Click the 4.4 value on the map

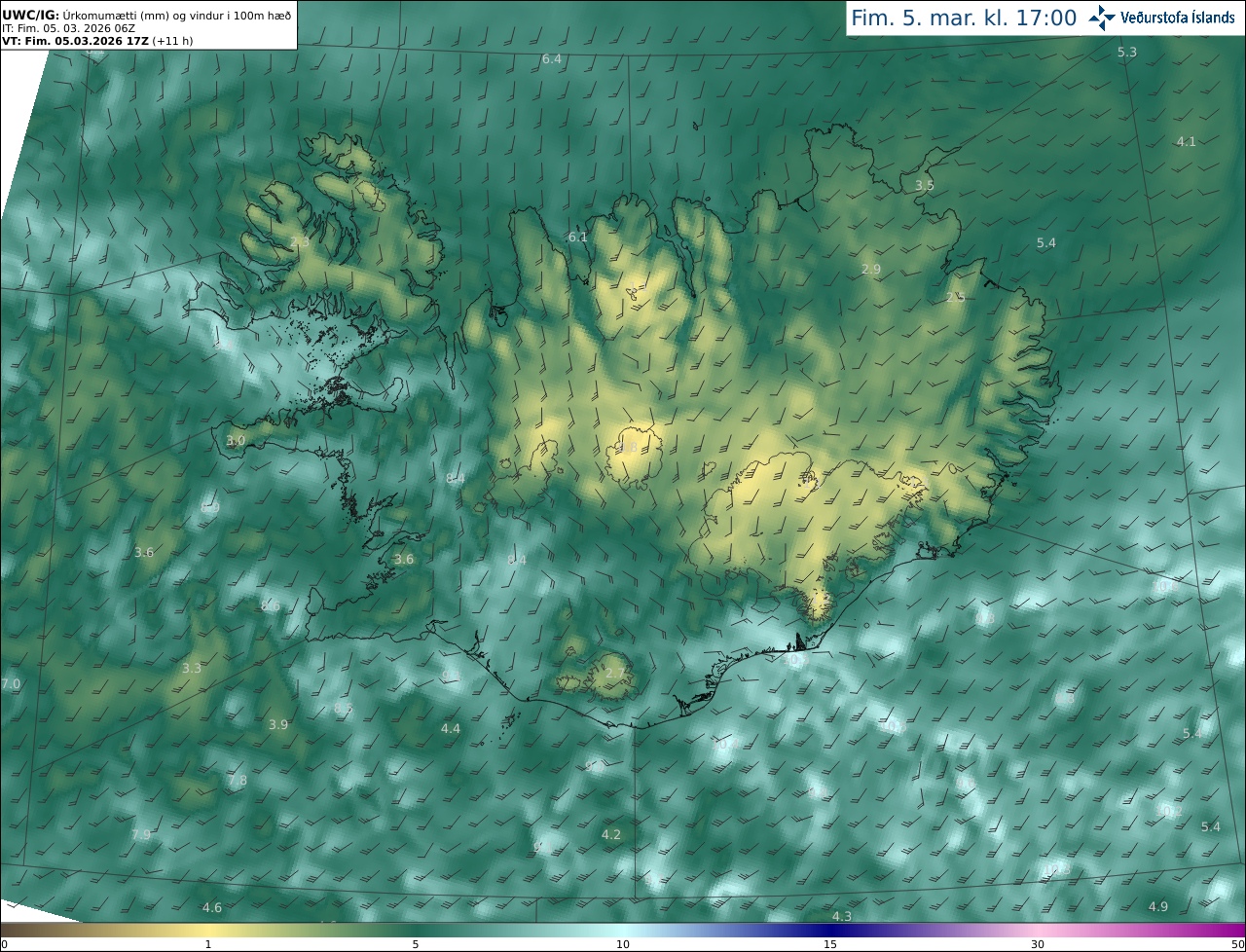pos(451,728)
